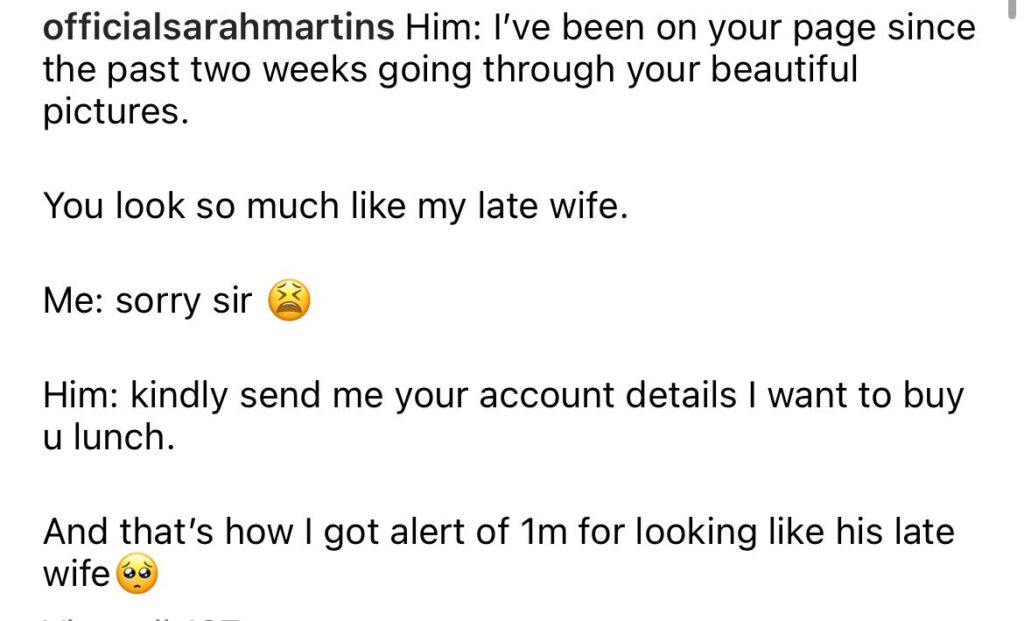Click the word "wife" beside the pleading emoji
This screenshot has width=1024, height=621.
(76, 574)
